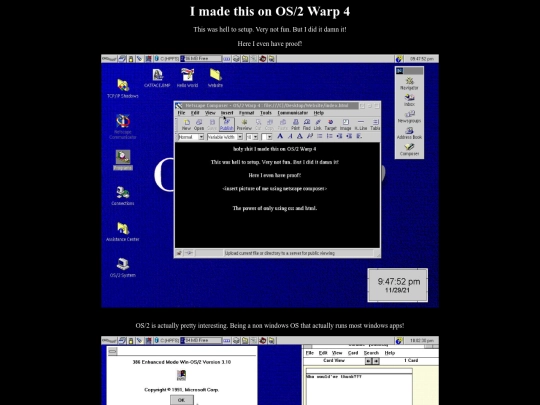Click the alignment icon in Composer format bar
540x405 pixels.
[x=359, y=136]
